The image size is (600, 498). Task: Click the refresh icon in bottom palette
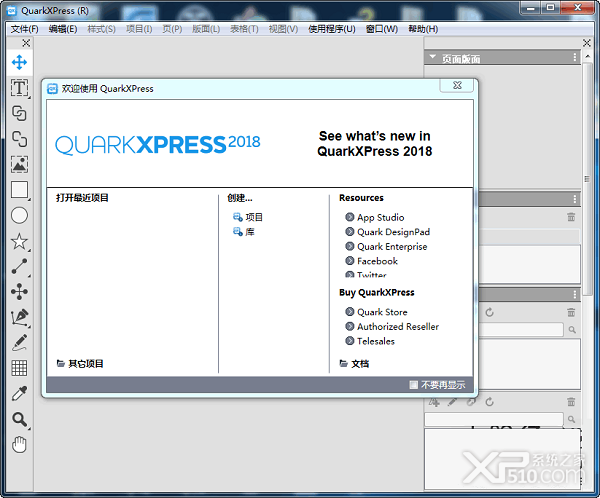pyautogui.click(x=489, y=402)
